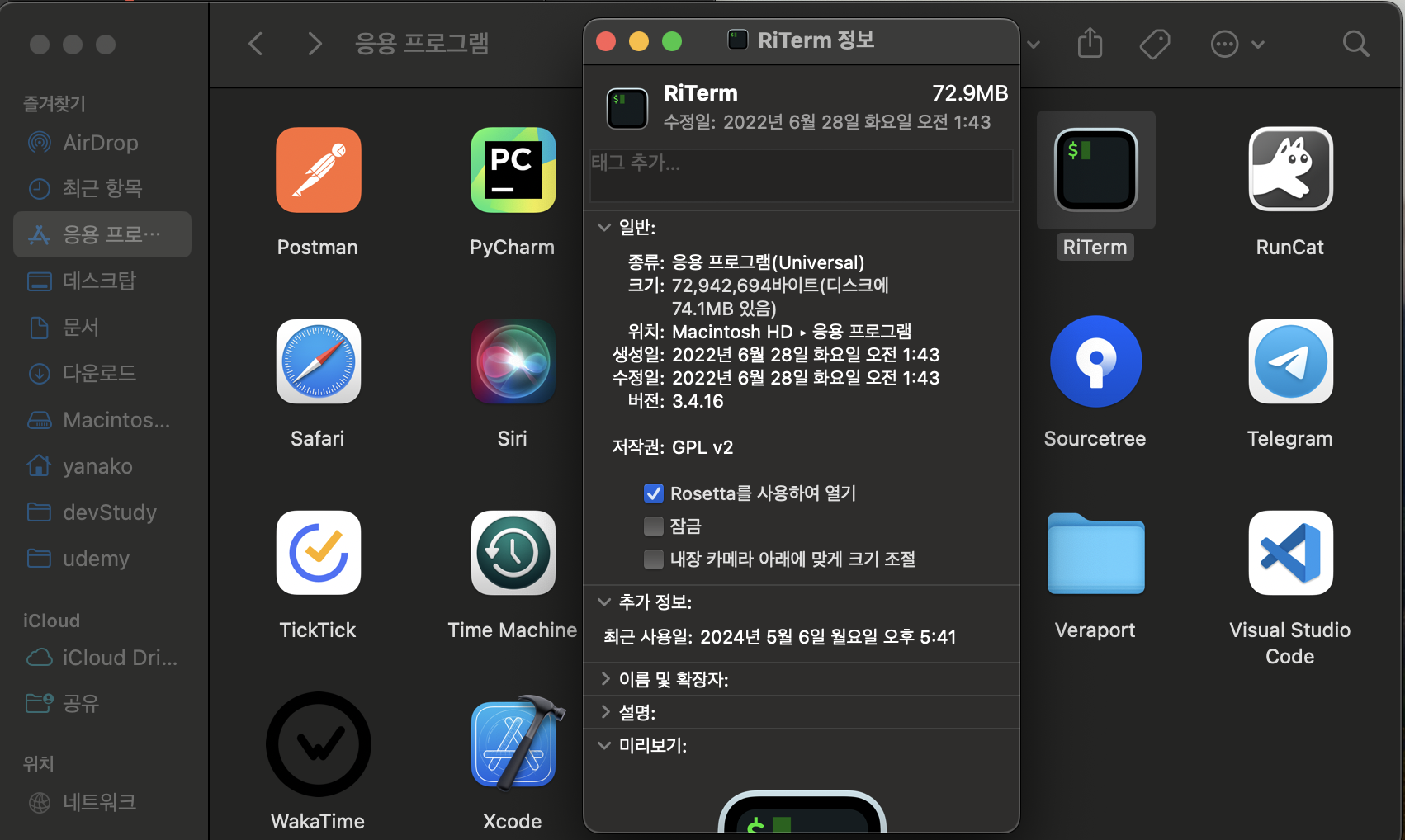Open 문서 in the sidebar

click(x=102, y=328)
